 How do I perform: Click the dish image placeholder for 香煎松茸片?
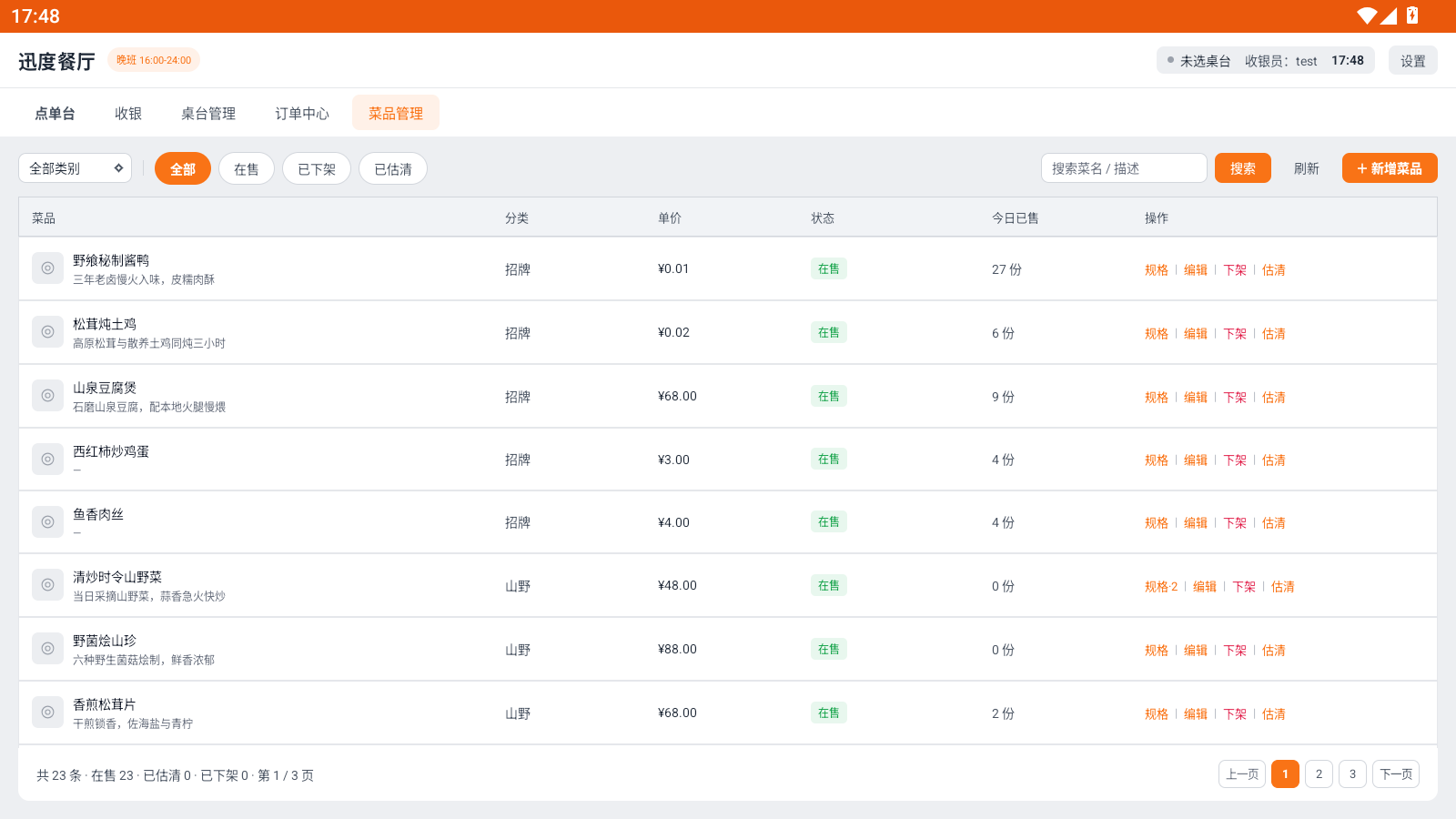[47, 713]
